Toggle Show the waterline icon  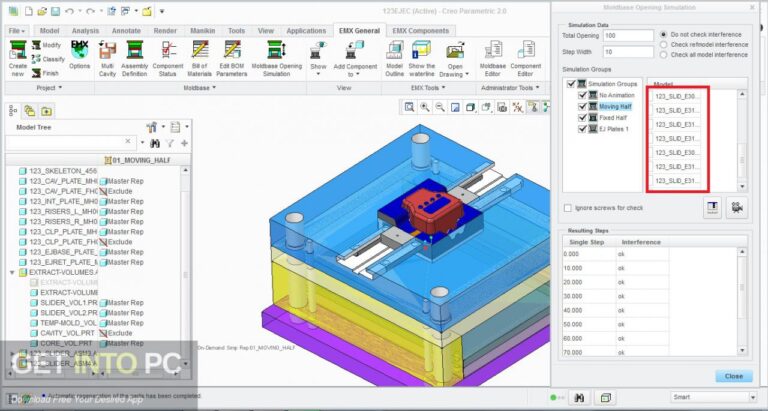tap(421, 50)
